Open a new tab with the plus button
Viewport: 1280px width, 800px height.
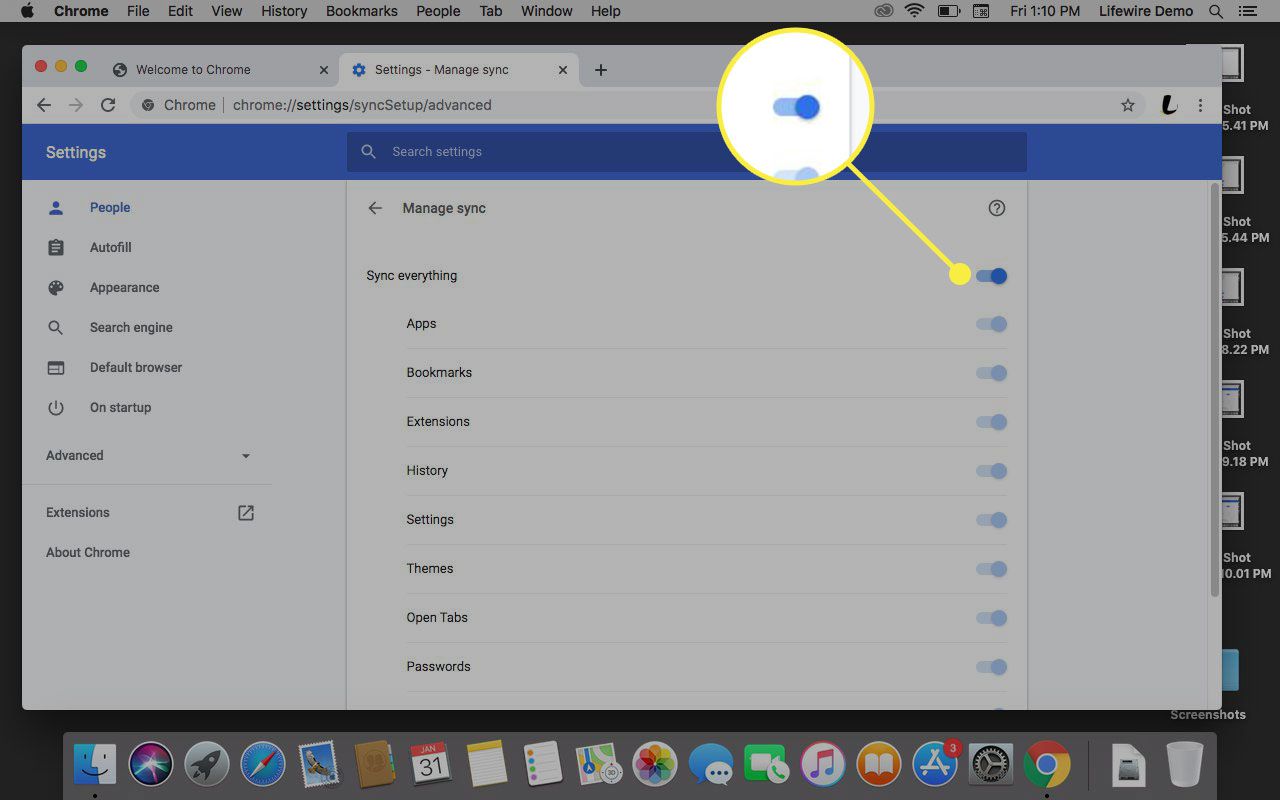click(600, 70)
